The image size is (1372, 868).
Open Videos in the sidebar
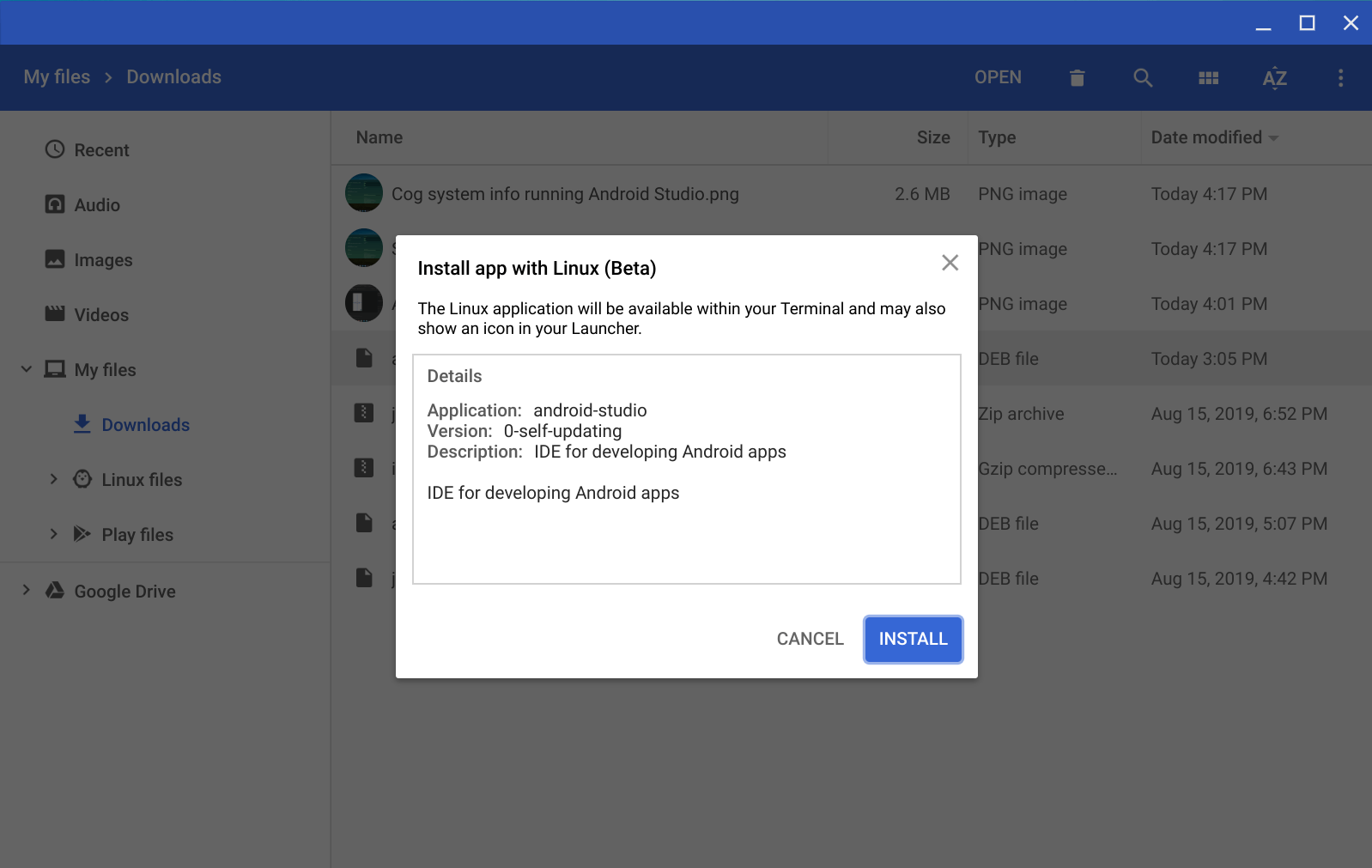coord(101,315)
